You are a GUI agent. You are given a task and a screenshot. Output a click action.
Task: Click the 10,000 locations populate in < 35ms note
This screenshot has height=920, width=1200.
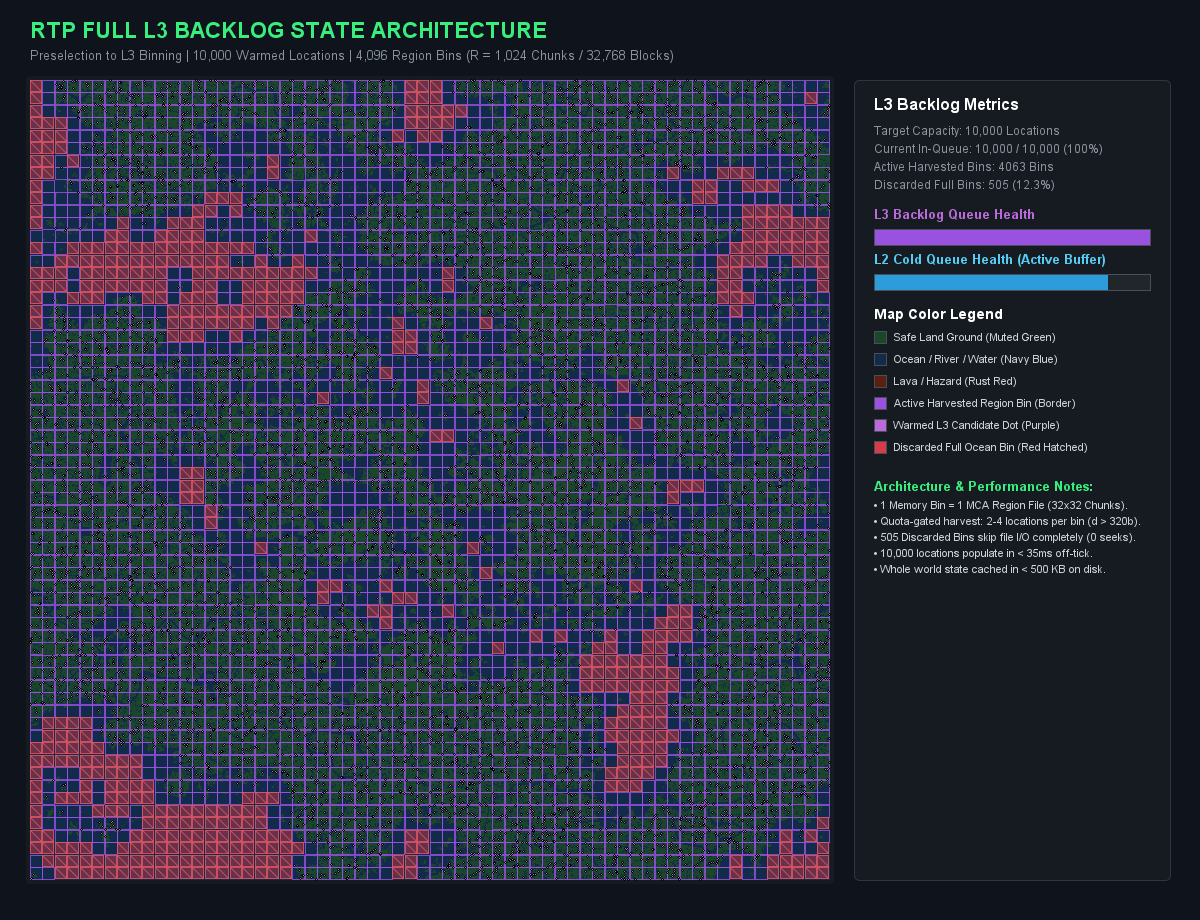point(983,553)
